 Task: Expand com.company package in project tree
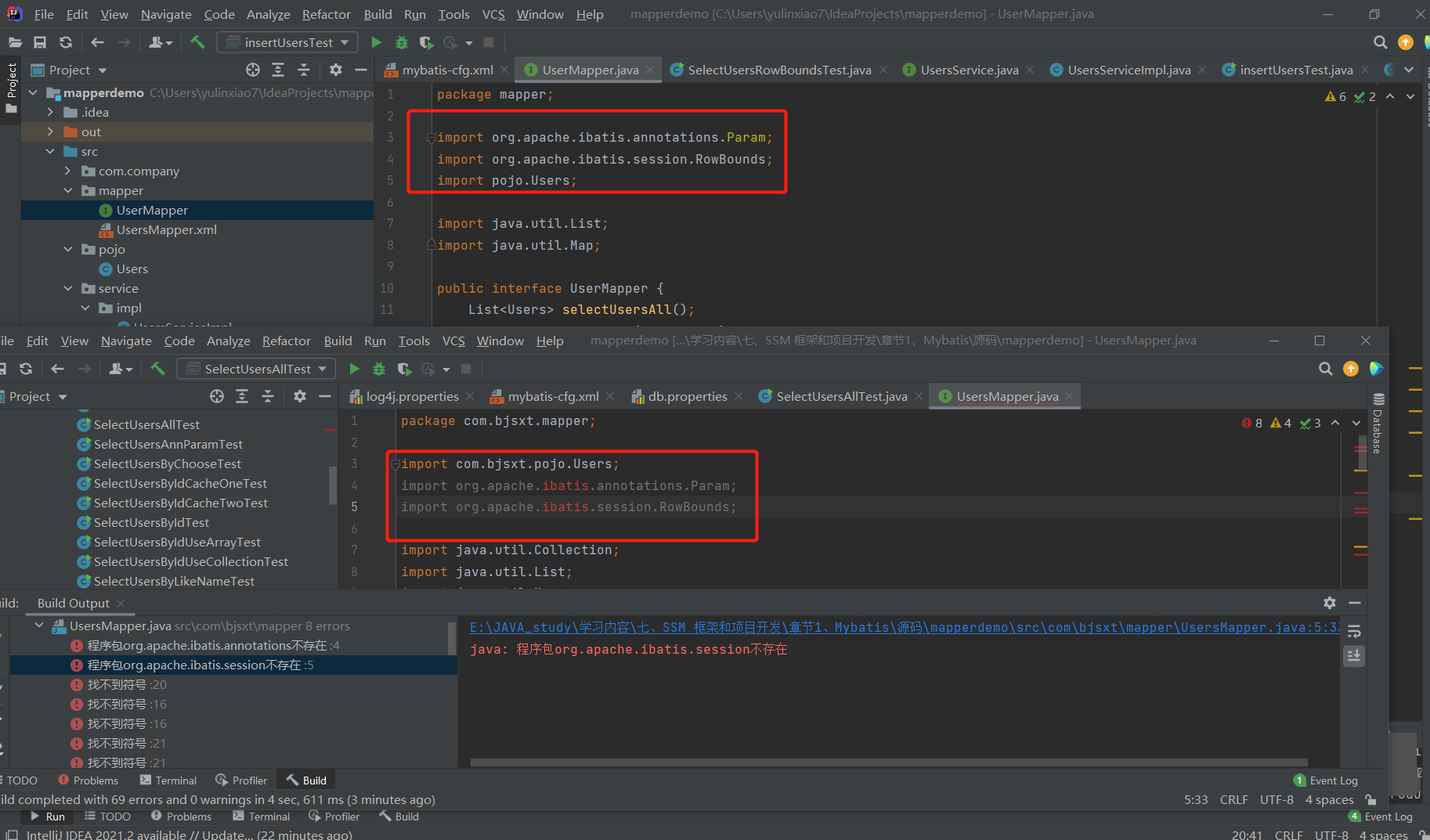67,171
